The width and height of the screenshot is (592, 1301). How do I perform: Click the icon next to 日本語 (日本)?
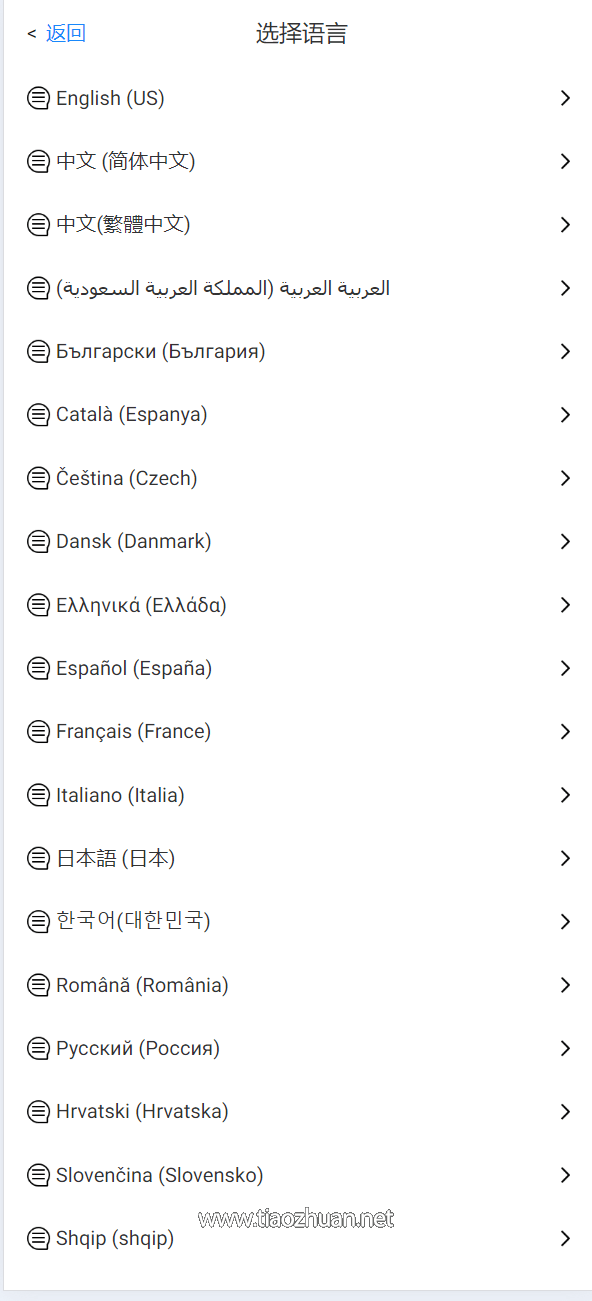pos(38,858)
